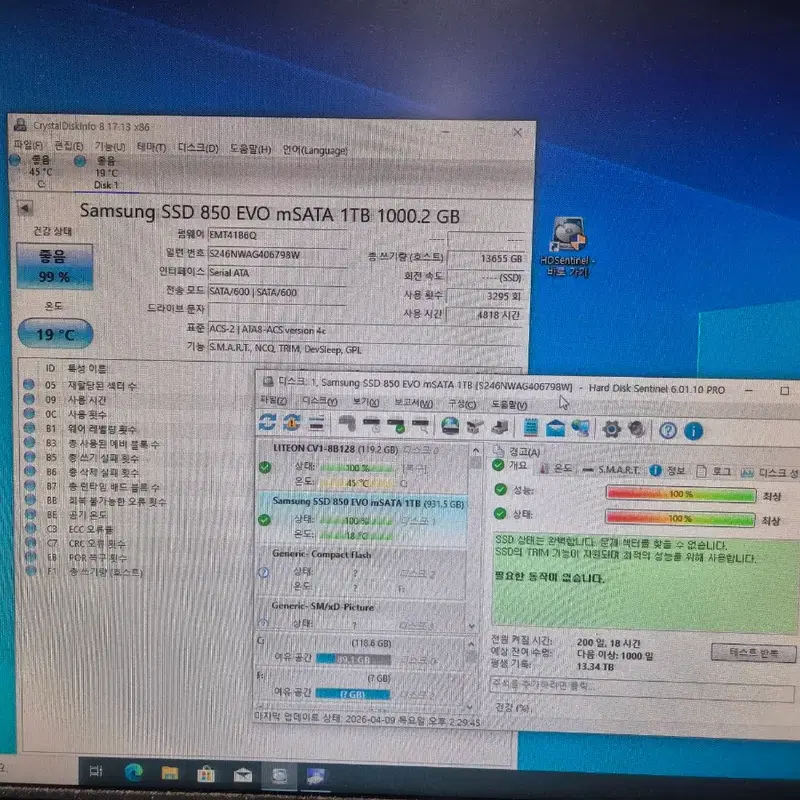Switch to the S.M.A.R.T. tab in Sentinel
This screenshot has height=800, width=800.
coord(611,469)
